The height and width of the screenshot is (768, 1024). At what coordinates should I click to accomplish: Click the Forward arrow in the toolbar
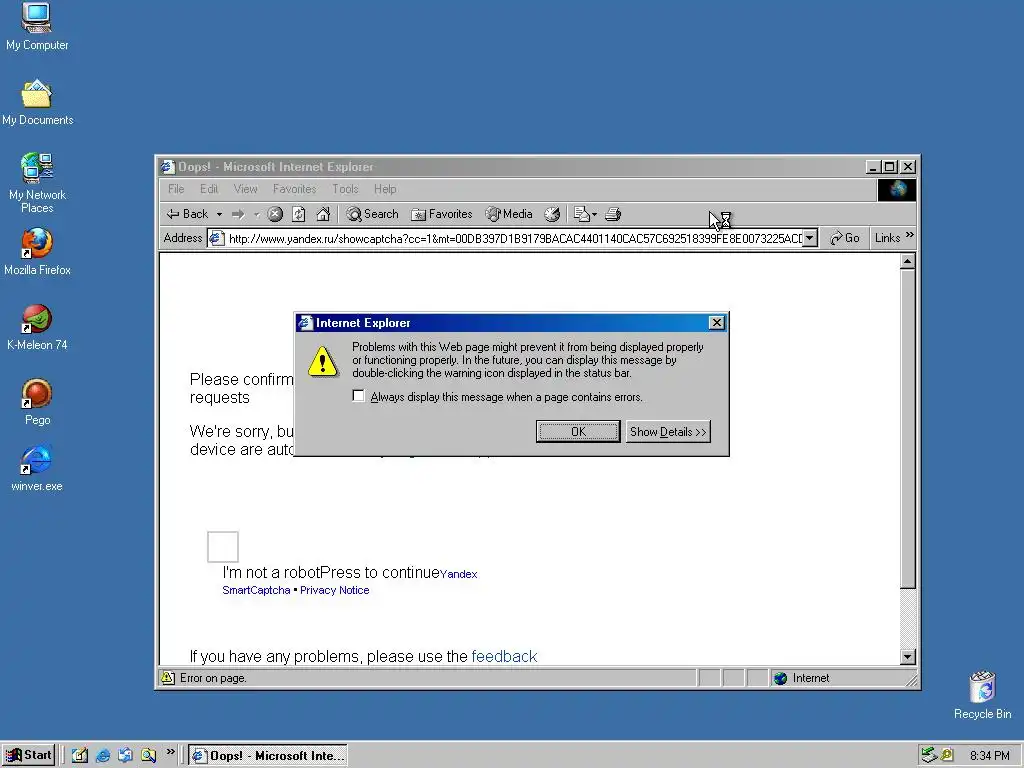[x=238, y=214]
